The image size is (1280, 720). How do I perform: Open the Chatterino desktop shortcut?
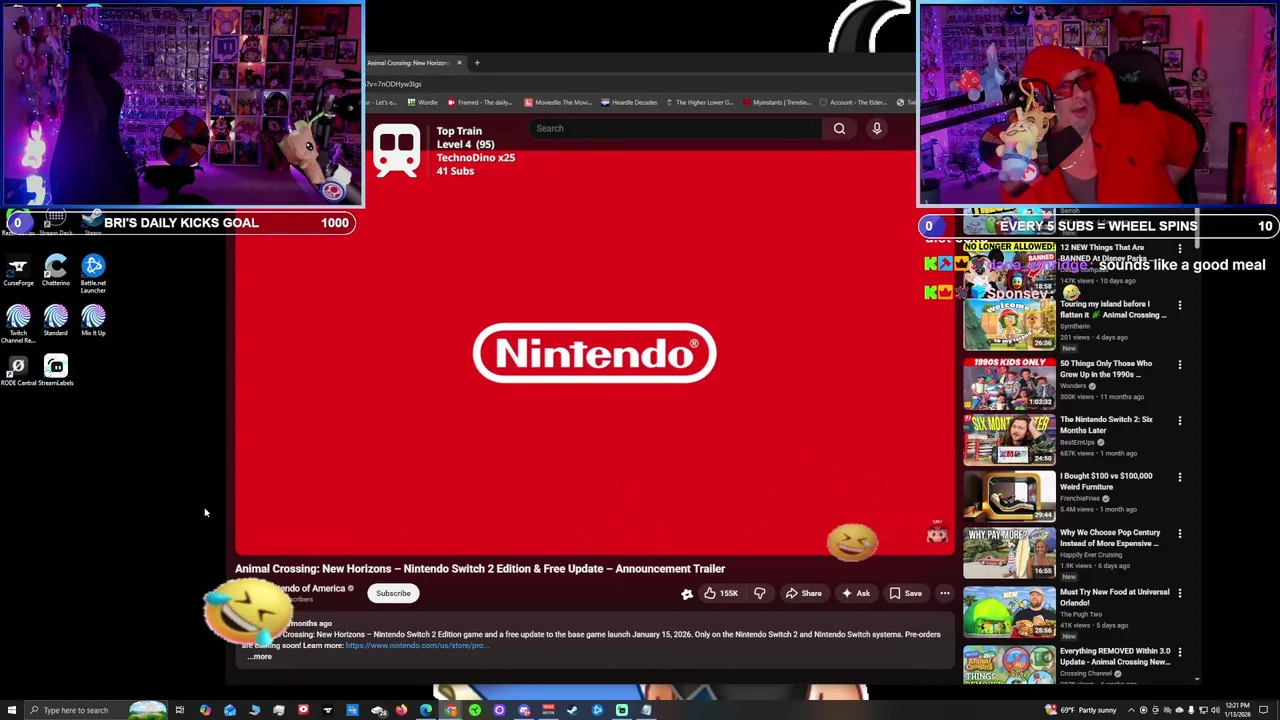point(56,271)
